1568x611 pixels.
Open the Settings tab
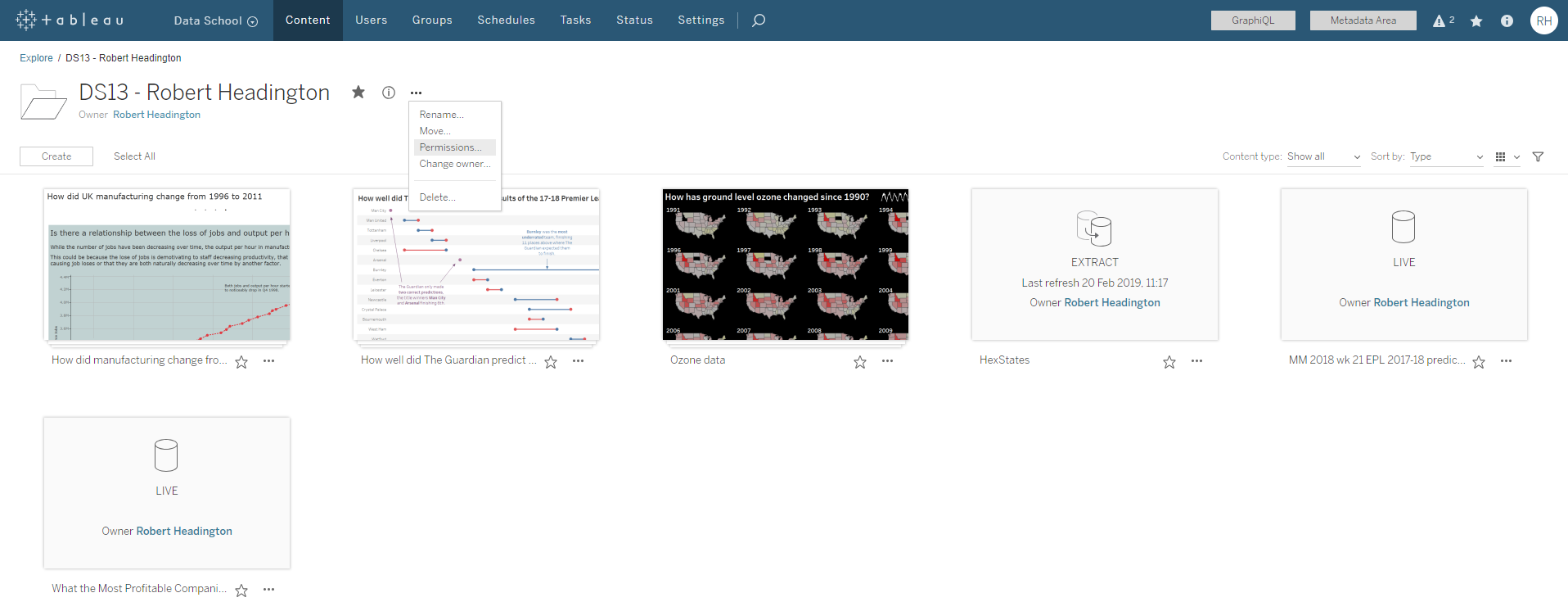701,20
